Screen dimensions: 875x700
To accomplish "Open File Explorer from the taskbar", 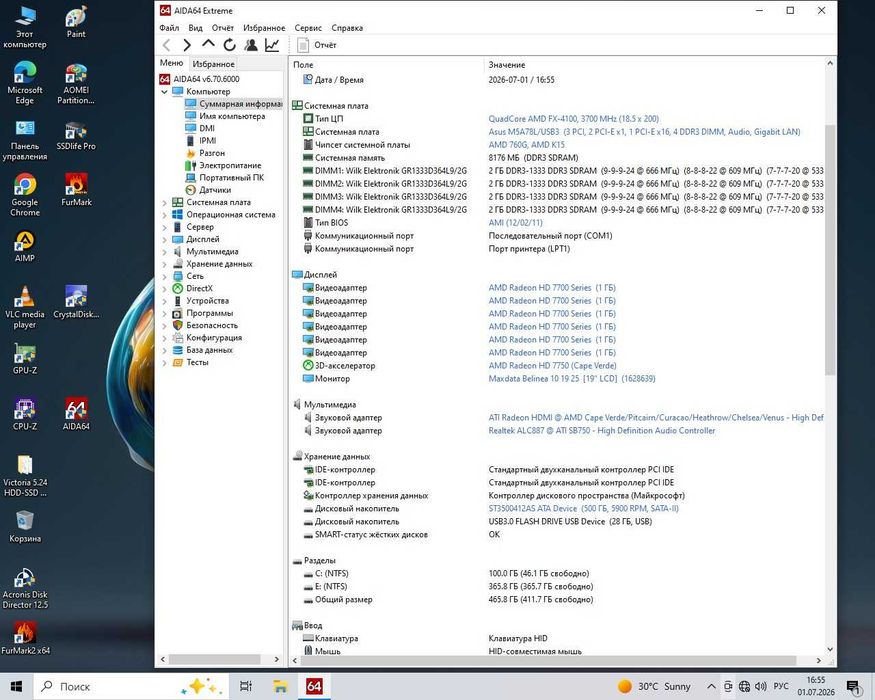I will click(x=280, y=686).
